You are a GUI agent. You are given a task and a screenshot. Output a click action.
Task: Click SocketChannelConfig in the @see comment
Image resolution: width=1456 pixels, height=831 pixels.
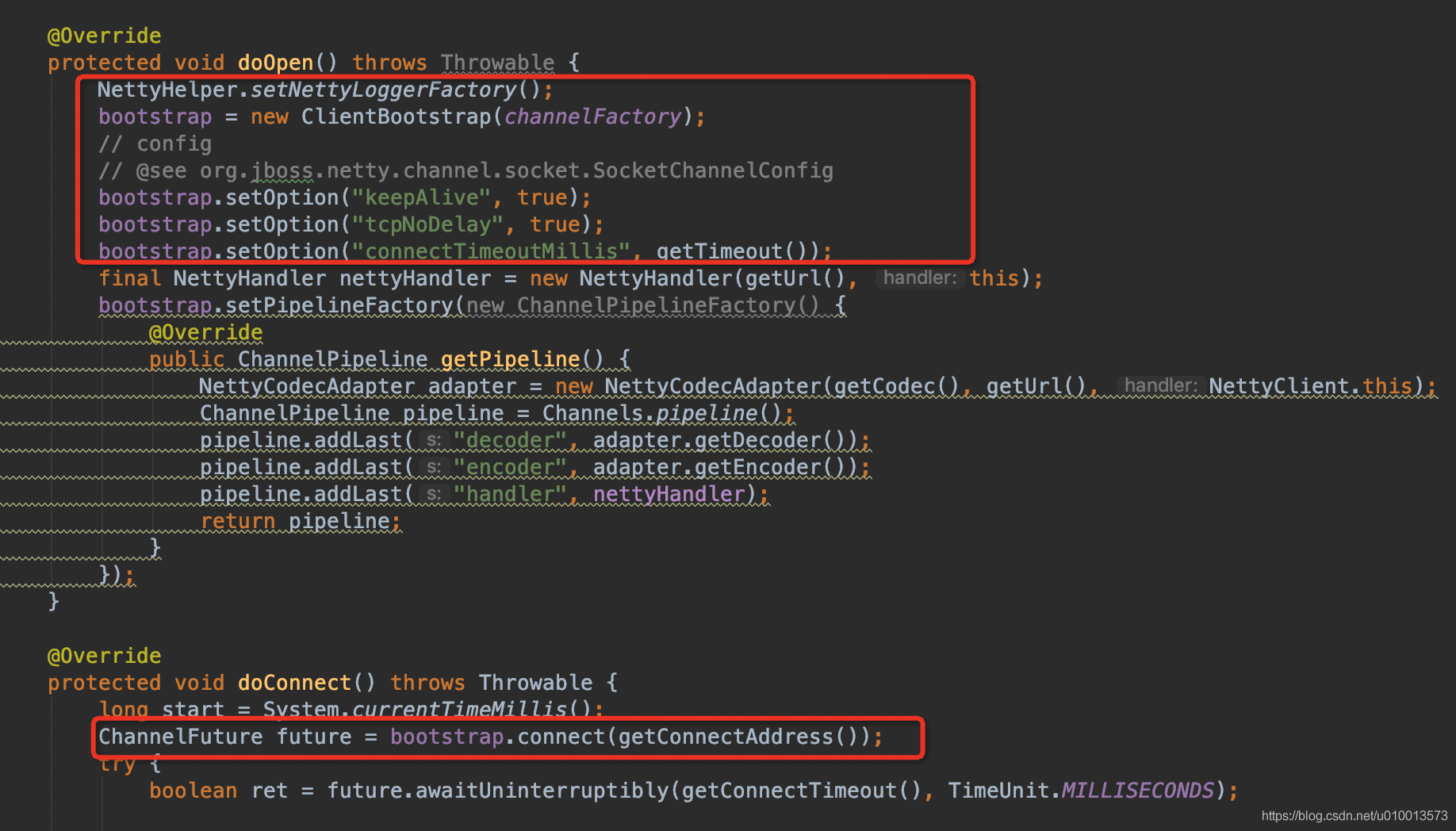[x=713, y=170]
